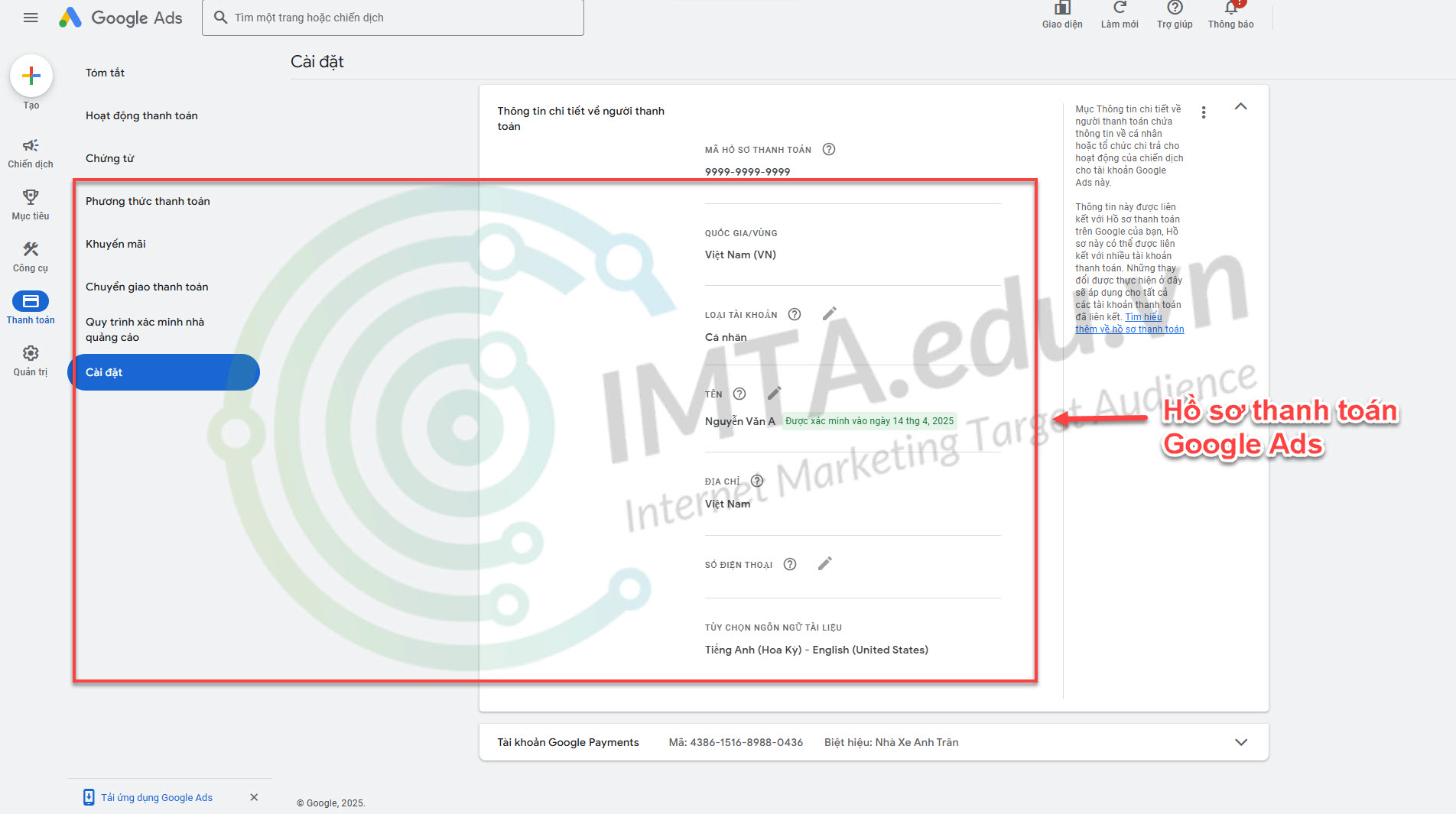Open three-dot more options menu

(x=1204, y=112)
